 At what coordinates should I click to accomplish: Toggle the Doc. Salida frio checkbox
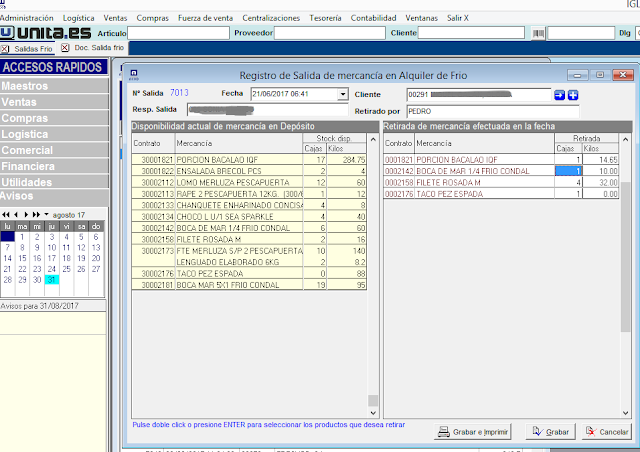65,48
